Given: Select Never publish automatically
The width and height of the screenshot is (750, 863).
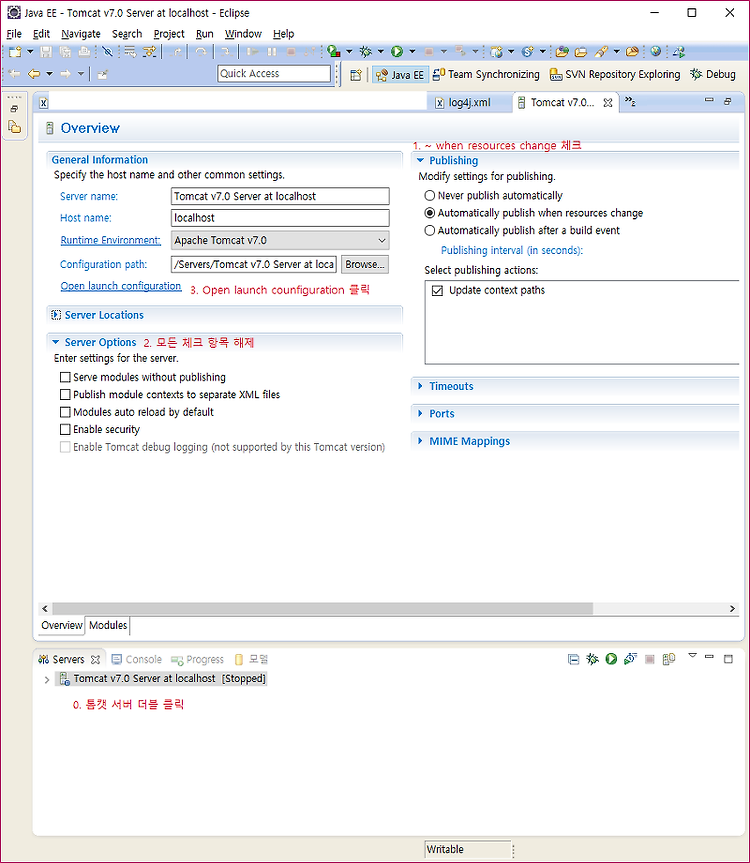Looking at the screenshot, I should tap(430, 195).
